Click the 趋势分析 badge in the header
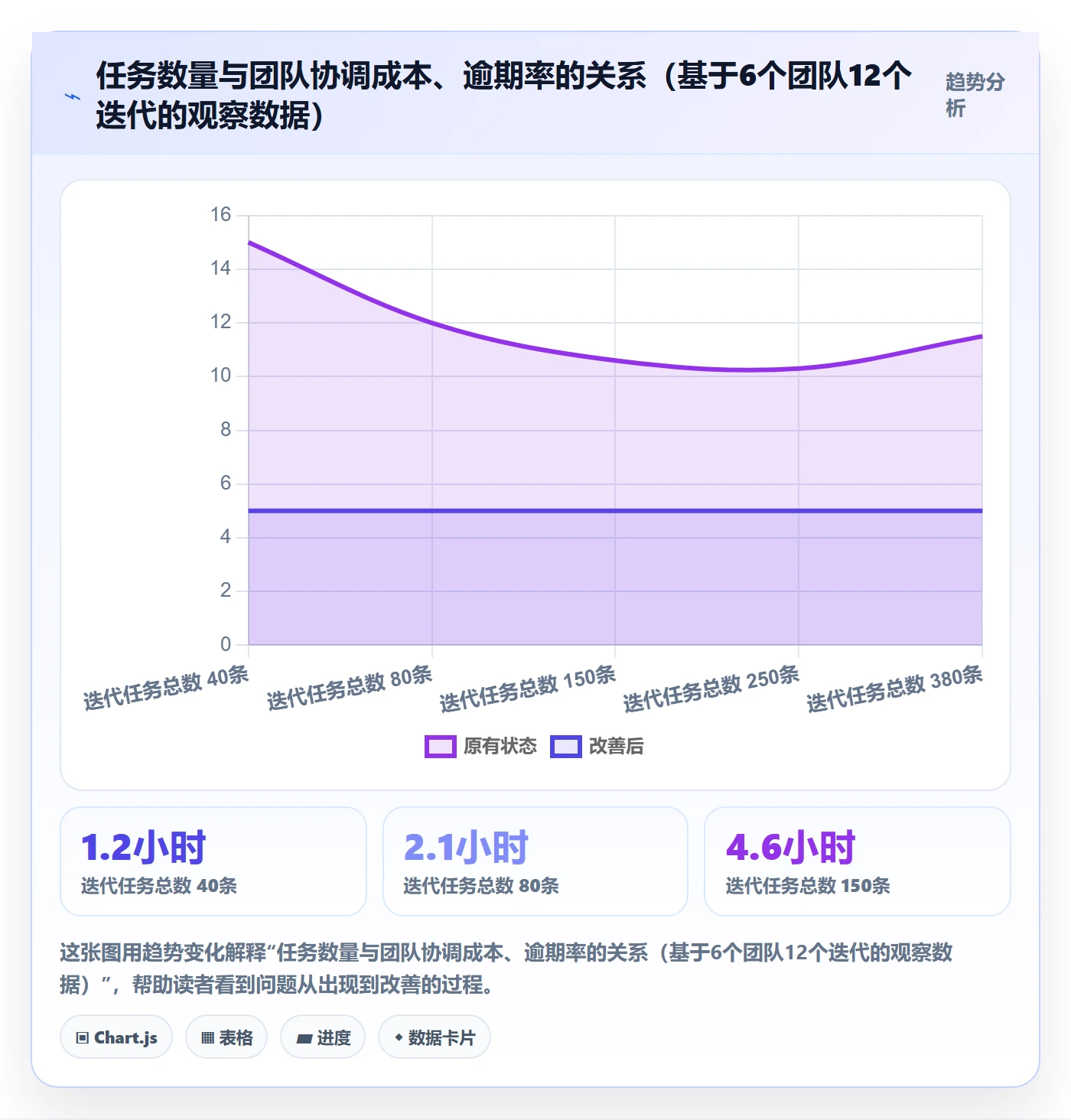 coord(975,95)
